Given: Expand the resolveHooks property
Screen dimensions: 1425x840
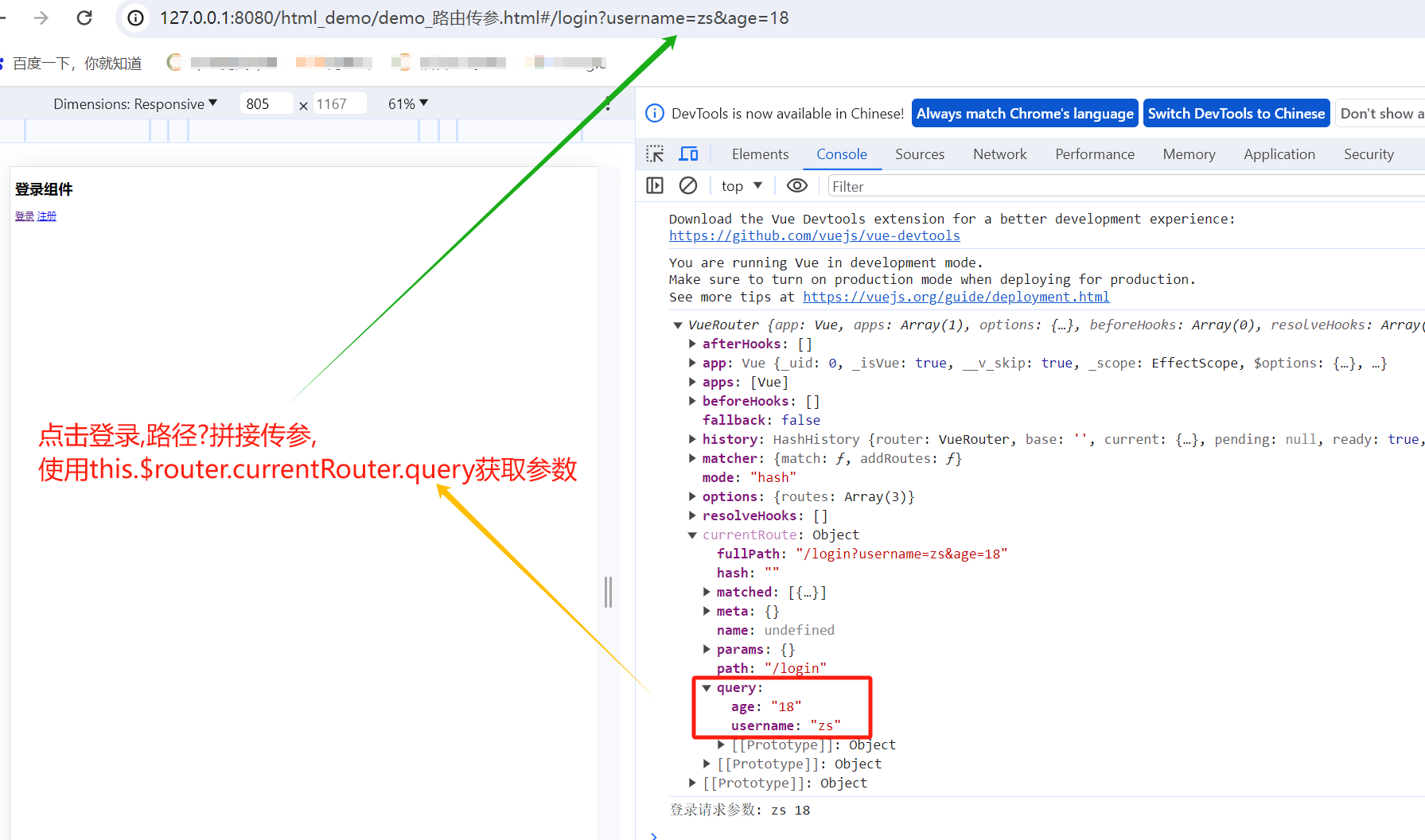Looking at the screenshot, I should 692,515.
